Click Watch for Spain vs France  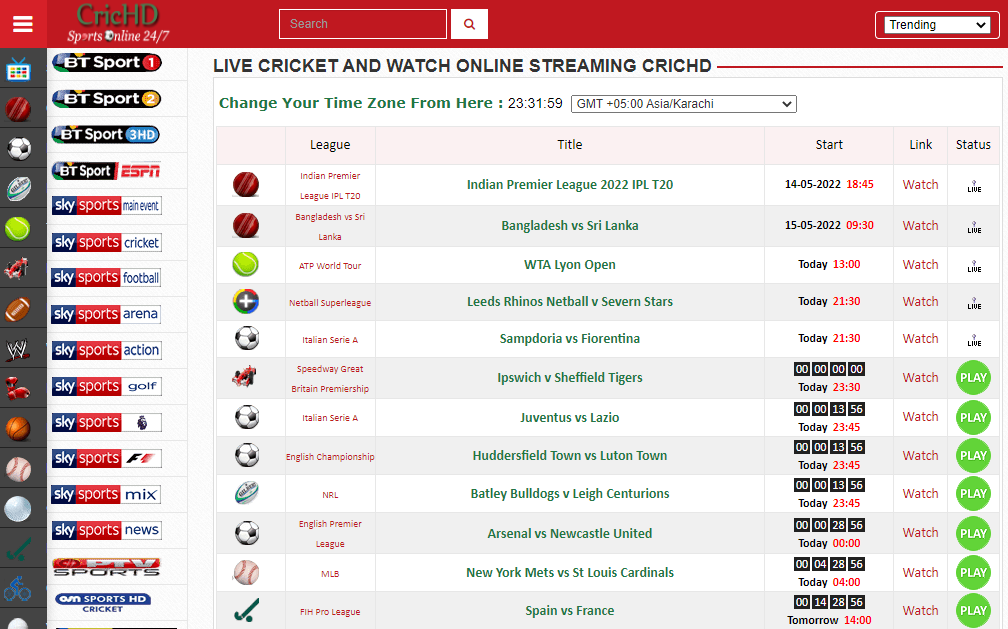click(x=920, y=610)
